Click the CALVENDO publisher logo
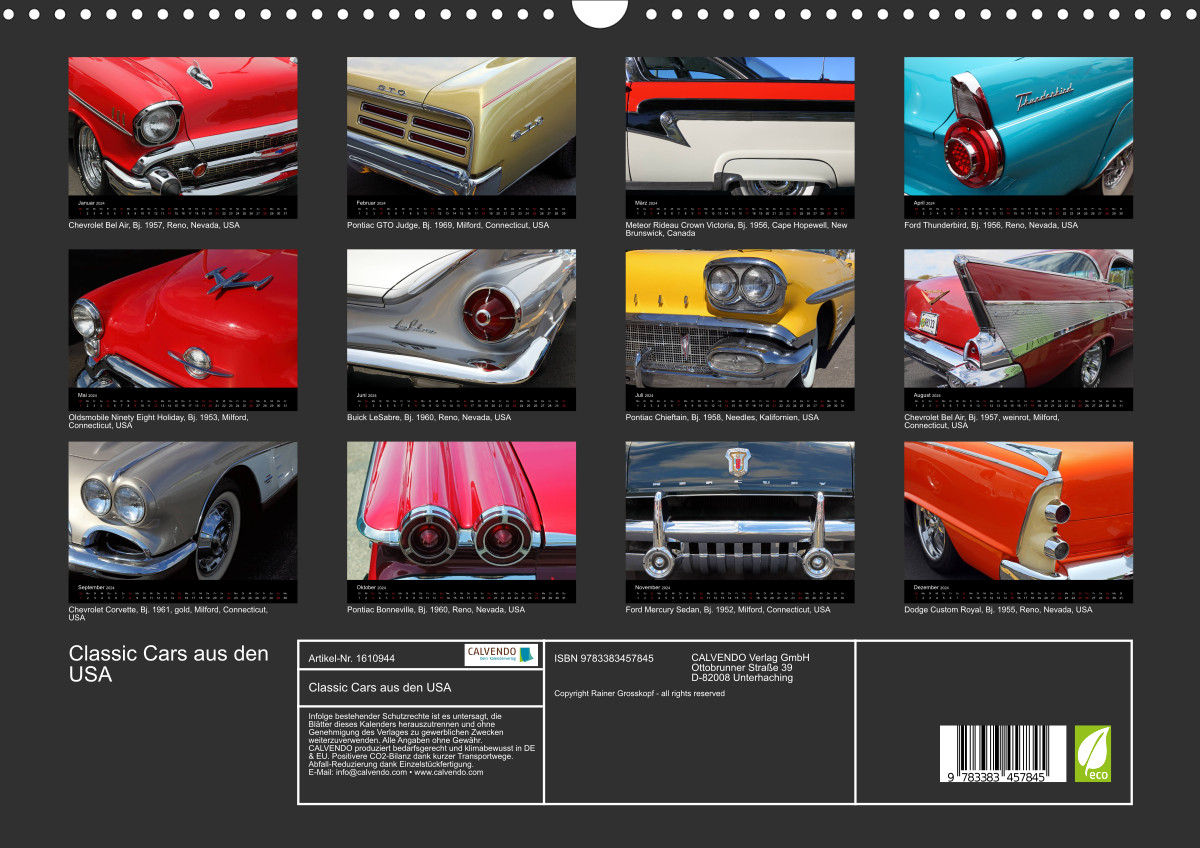The height and width of the screenshot is (848, 1200). [x=501, y=655]
